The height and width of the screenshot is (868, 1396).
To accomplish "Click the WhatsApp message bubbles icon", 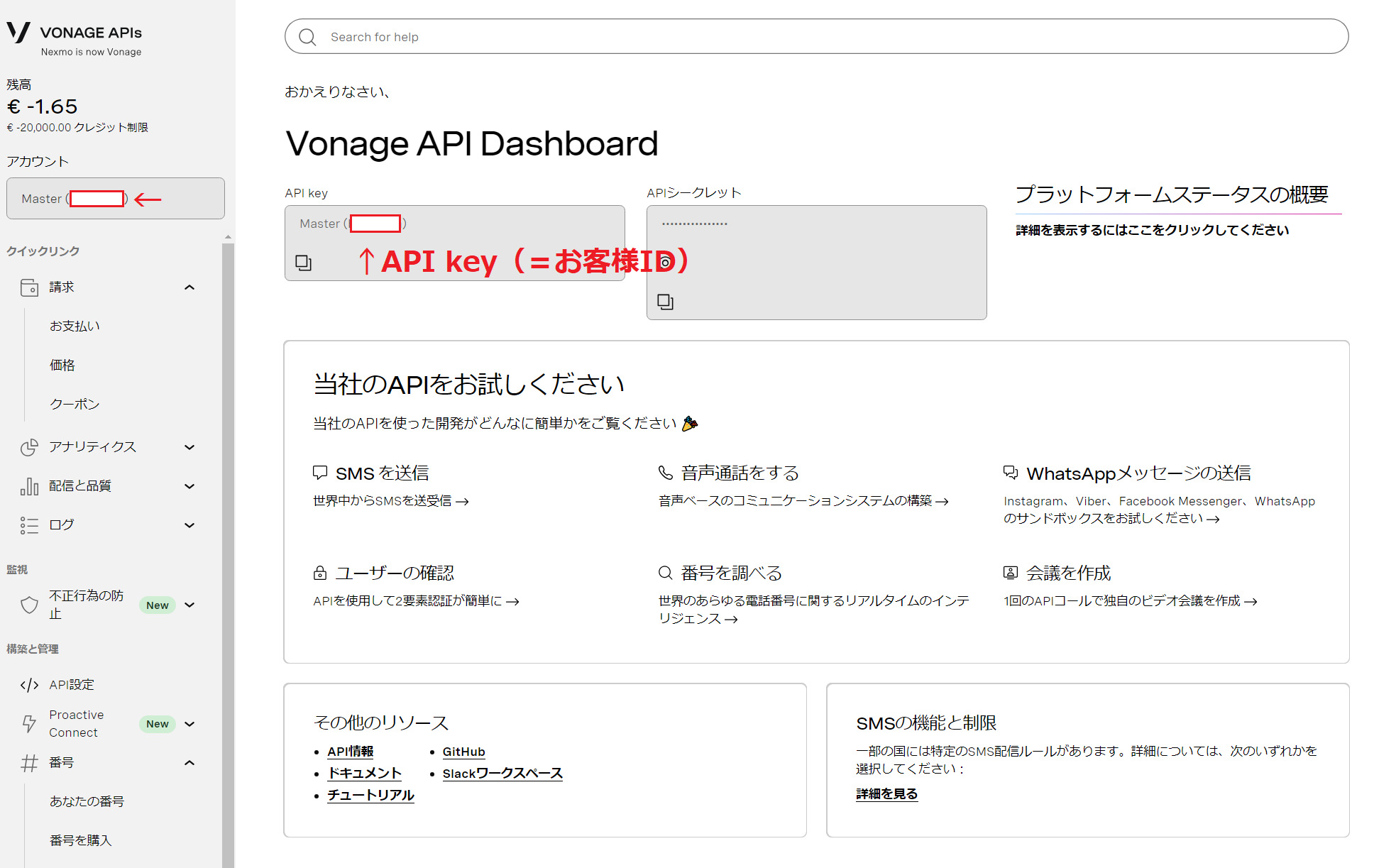I will [x=1011, y=473].
